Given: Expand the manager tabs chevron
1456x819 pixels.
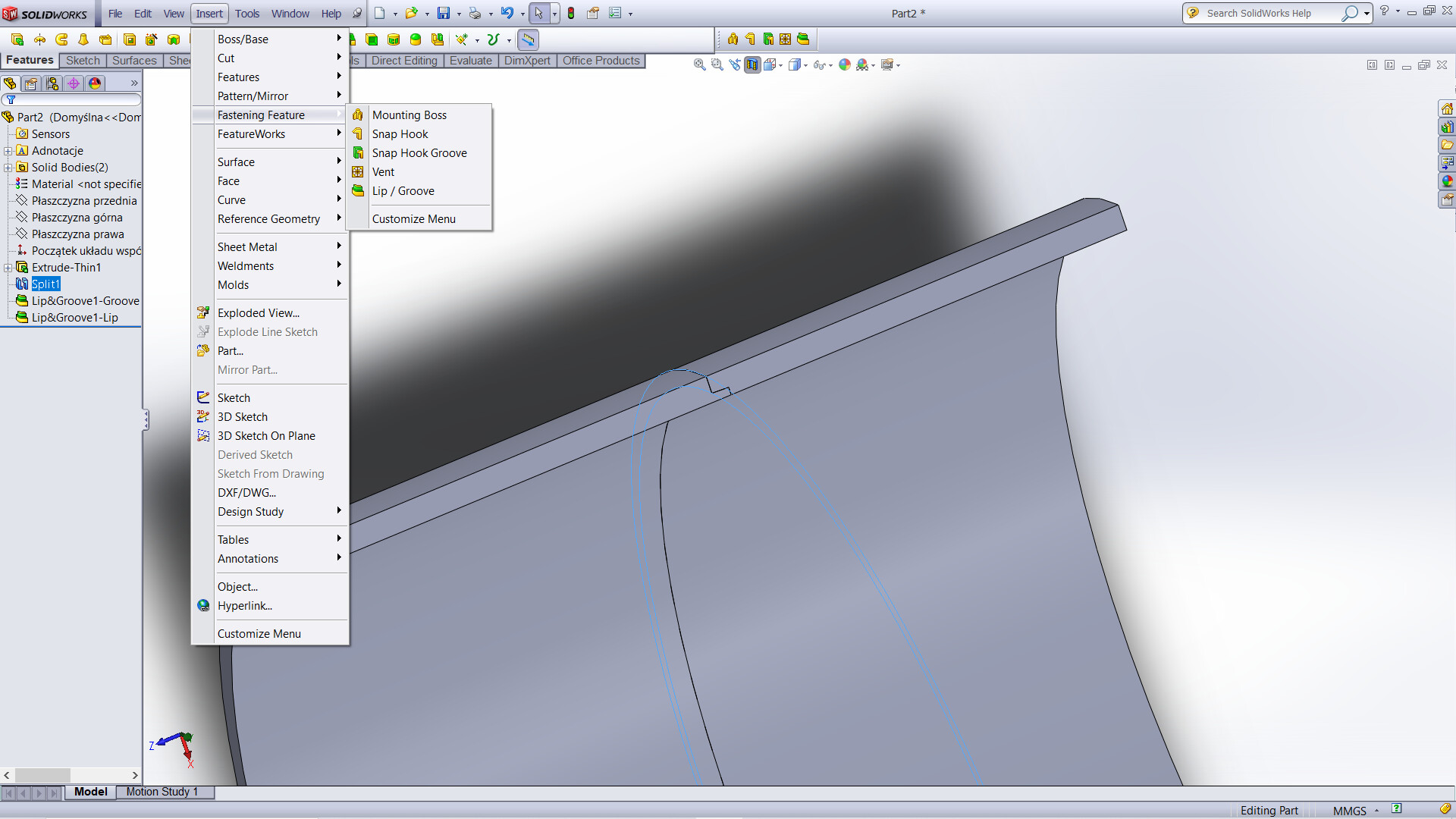Looking at the screenshot, I should 134,83.
